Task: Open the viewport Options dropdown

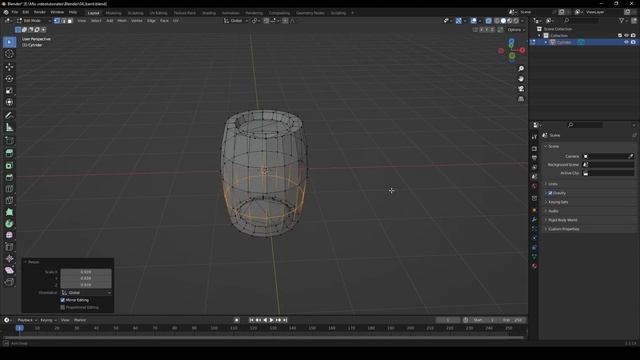Action: (516, 30)
